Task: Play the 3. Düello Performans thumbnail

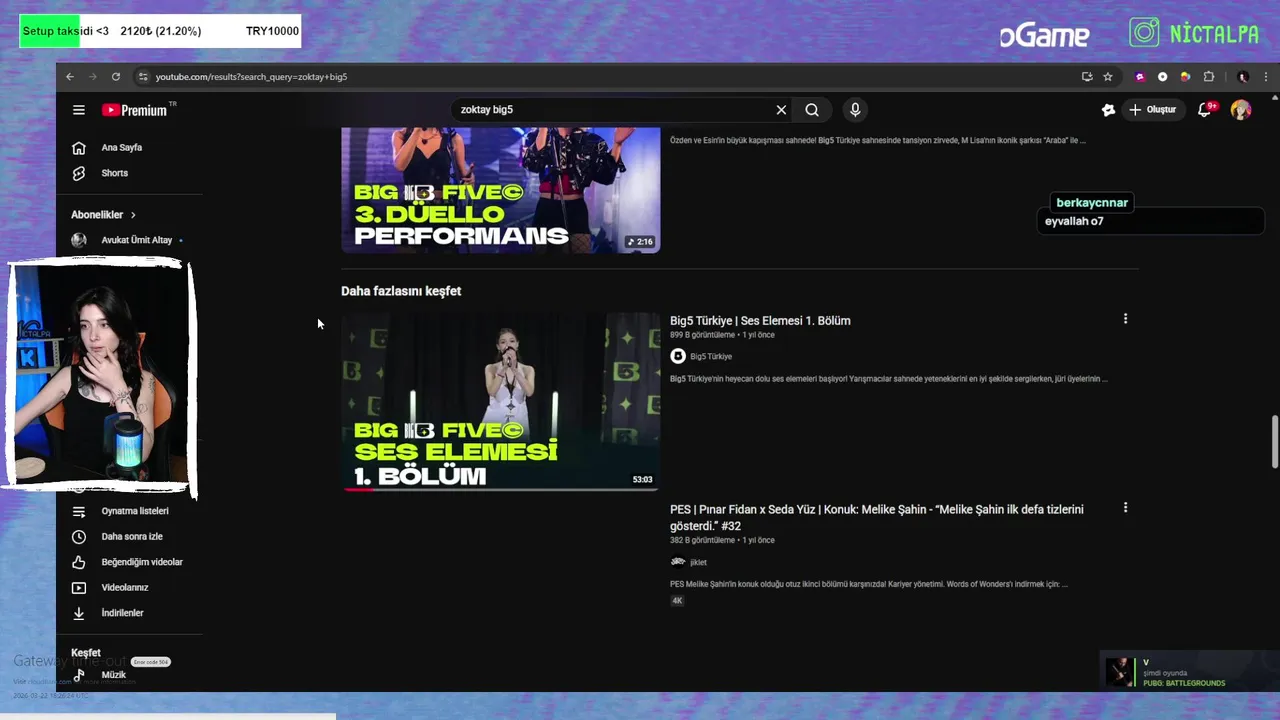Action: coord(500,190)
